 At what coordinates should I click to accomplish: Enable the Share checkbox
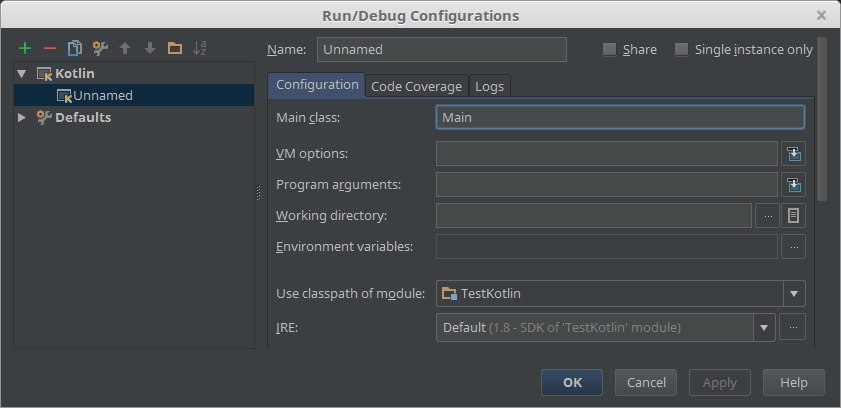coord(609,50)
